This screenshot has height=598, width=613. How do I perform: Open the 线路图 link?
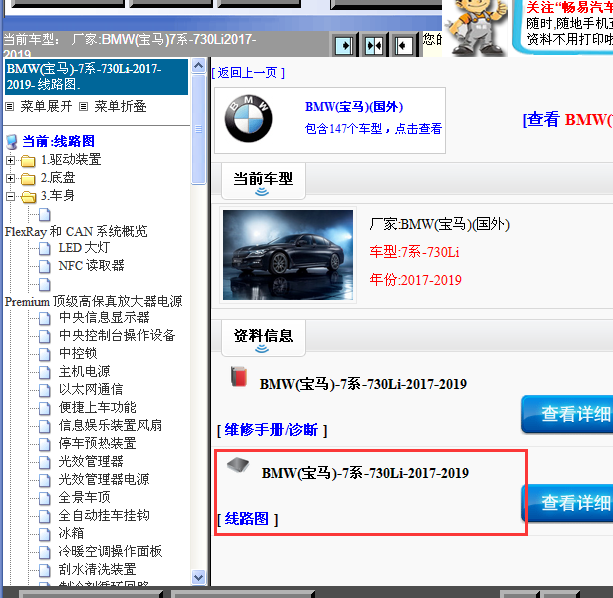click(x=247, y=519)
